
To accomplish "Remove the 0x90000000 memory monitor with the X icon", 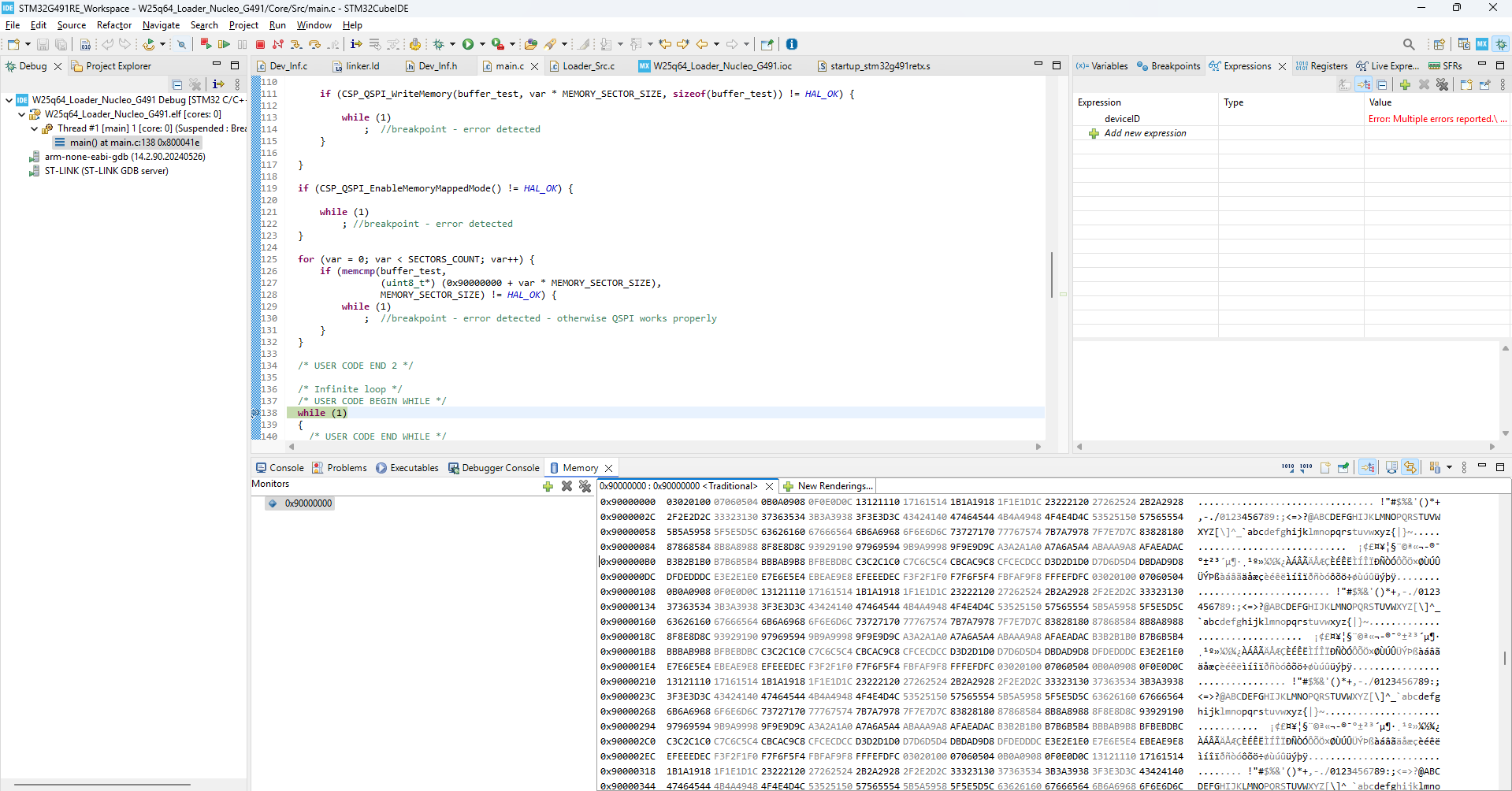I will point(567,486).
